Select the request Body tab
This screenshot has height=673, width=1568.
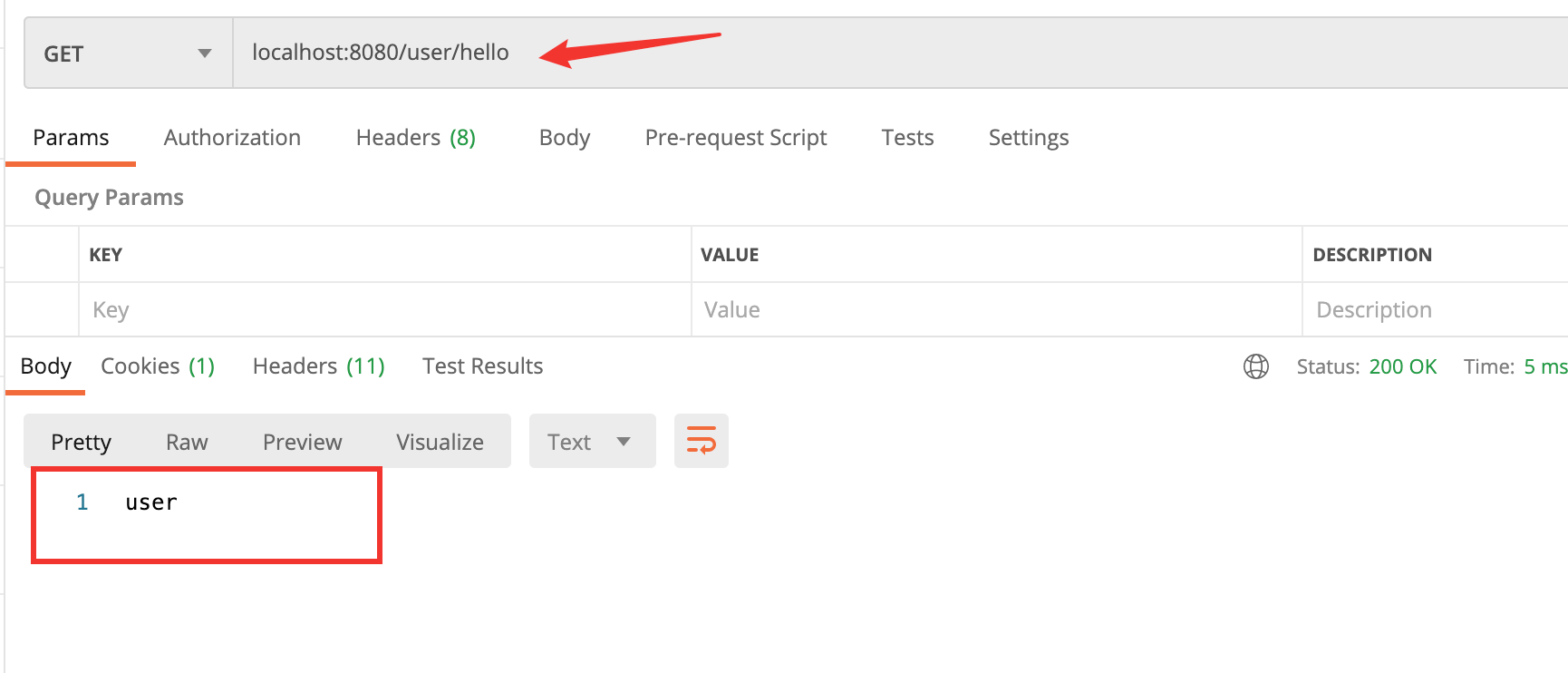[x=564, y=138]
